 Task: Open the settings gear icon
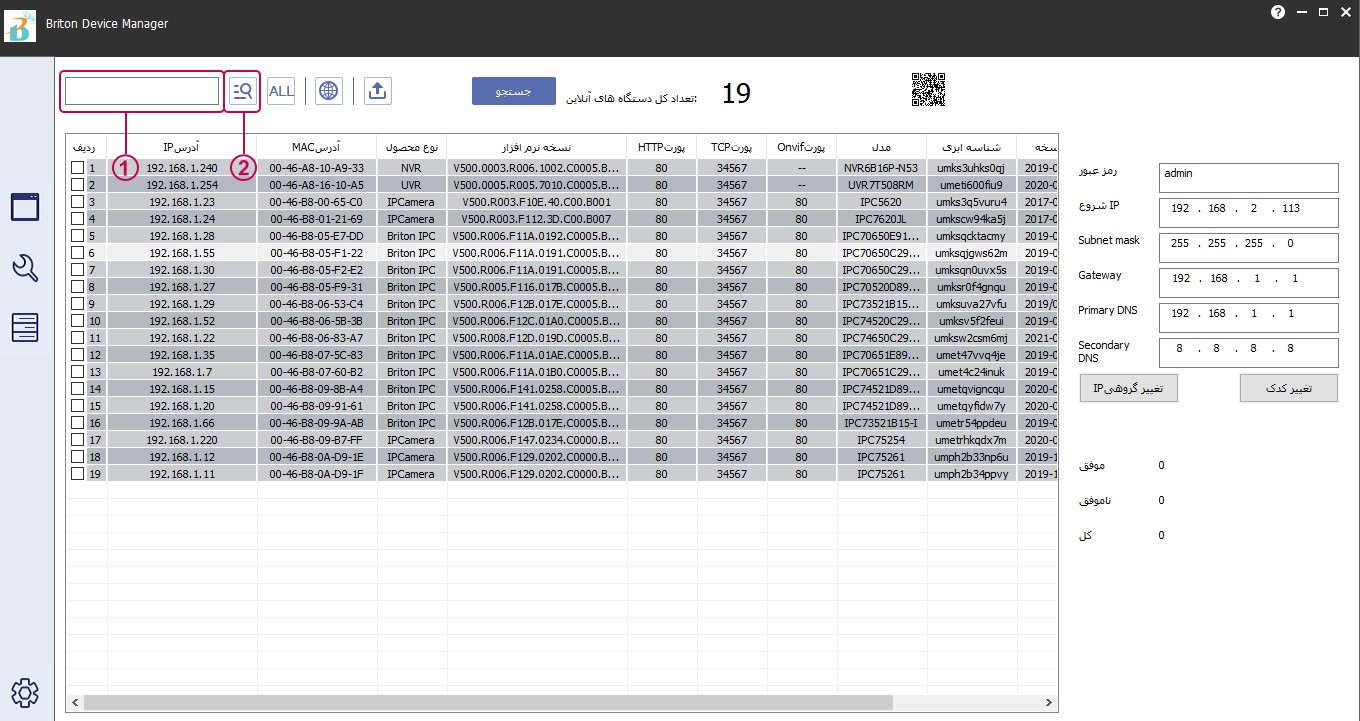point(25,692)
